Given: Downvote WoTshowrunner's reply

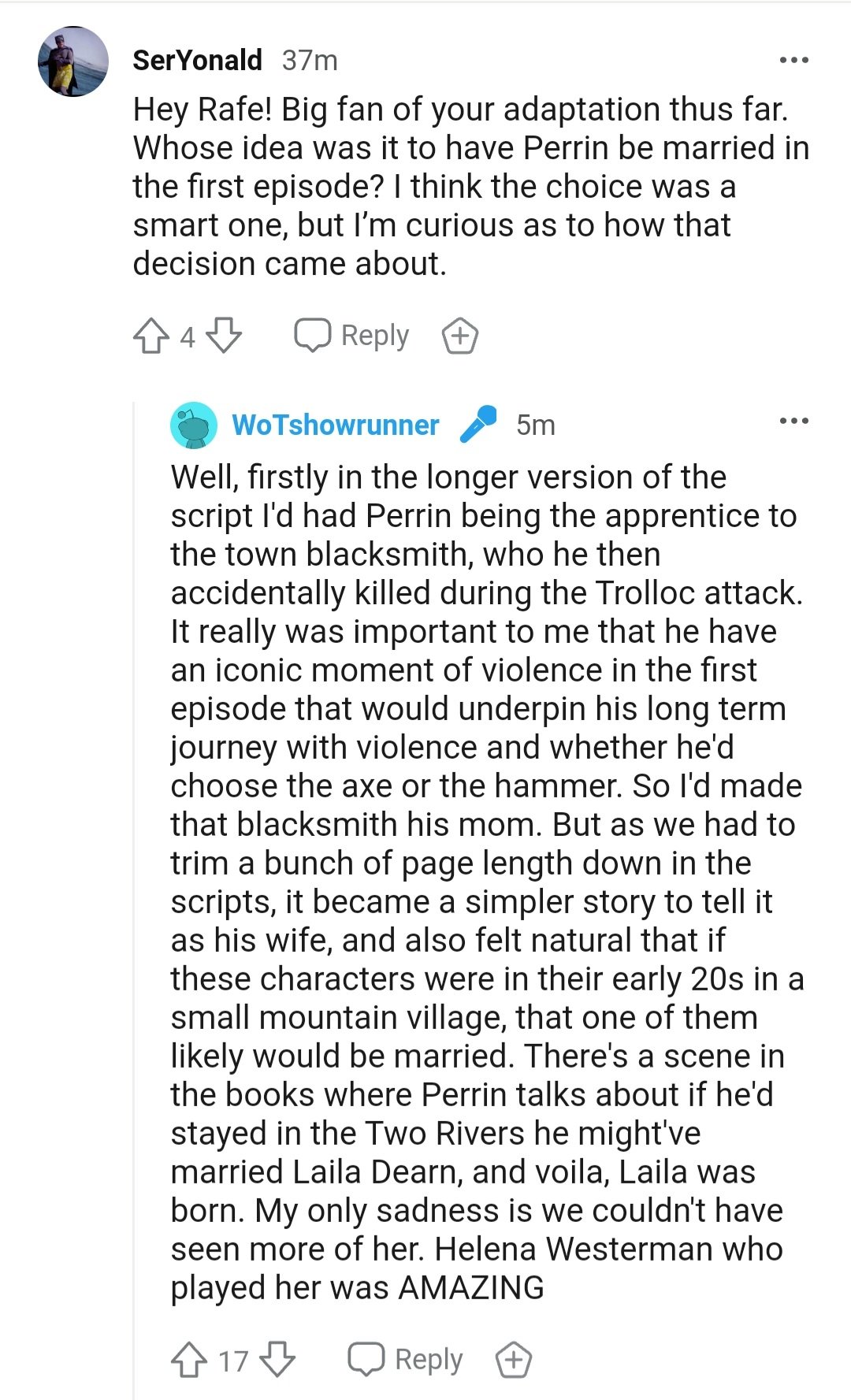Looking at the screenshot, I should coord(277,1360).
